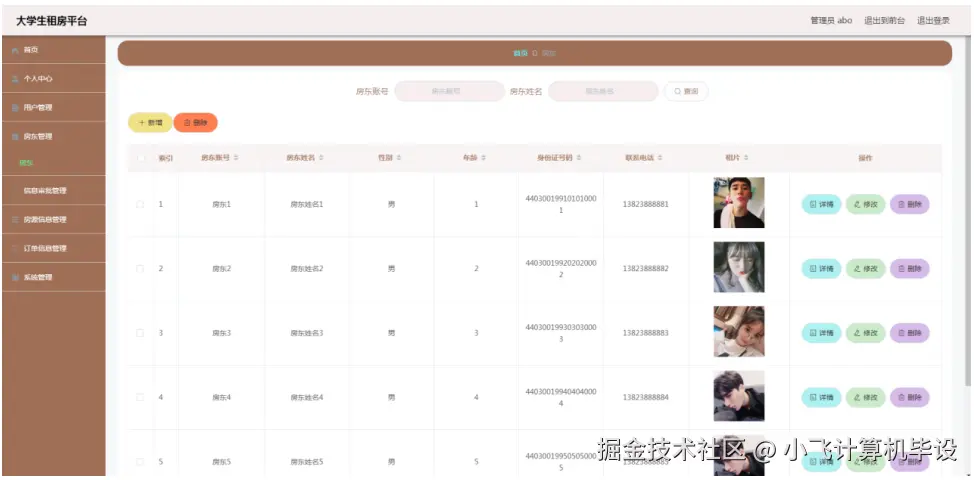The width and height of the screenshot is (974, 480).
Task: Select the green 房东 submenu item
Action: 26,163
